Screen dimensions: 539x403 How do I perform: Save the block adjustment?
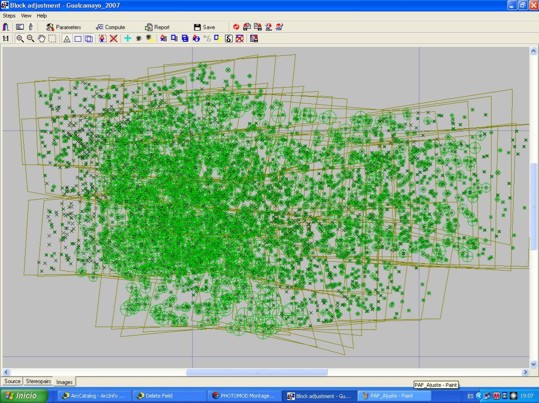coord(204,27)
